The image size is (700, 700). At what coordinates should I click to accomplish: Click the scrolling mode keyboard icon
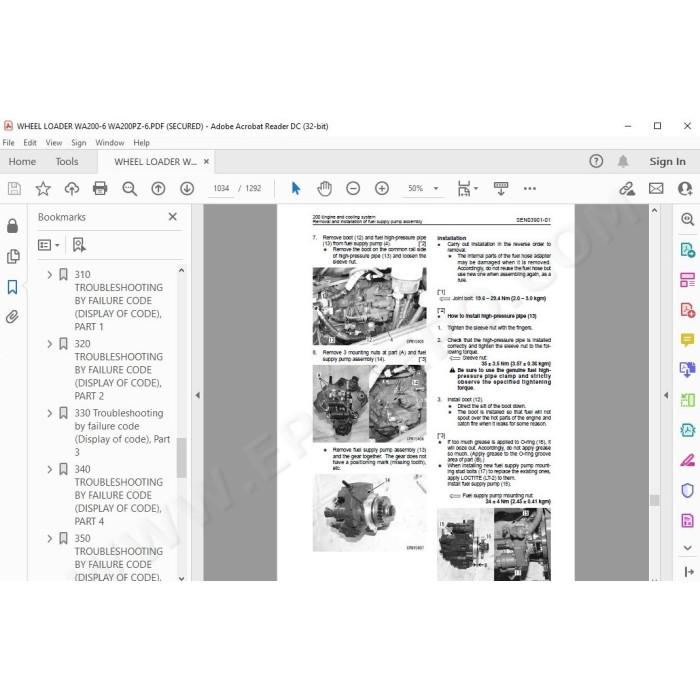tap(500, 188)
